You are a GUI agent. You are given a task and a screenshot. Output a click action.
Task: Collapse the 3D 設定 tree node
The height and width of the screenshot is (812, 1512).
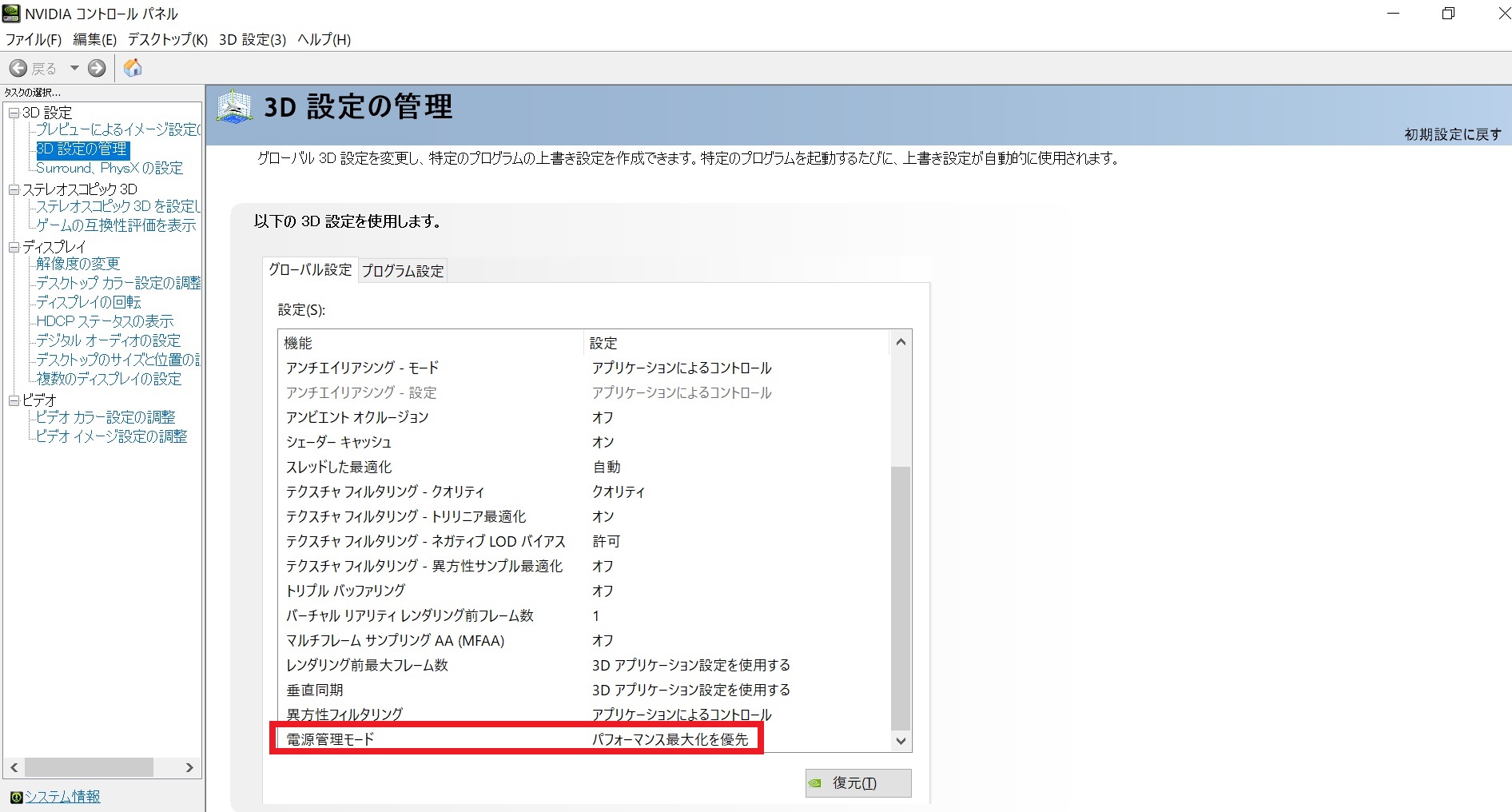click(x=14, y=113)
